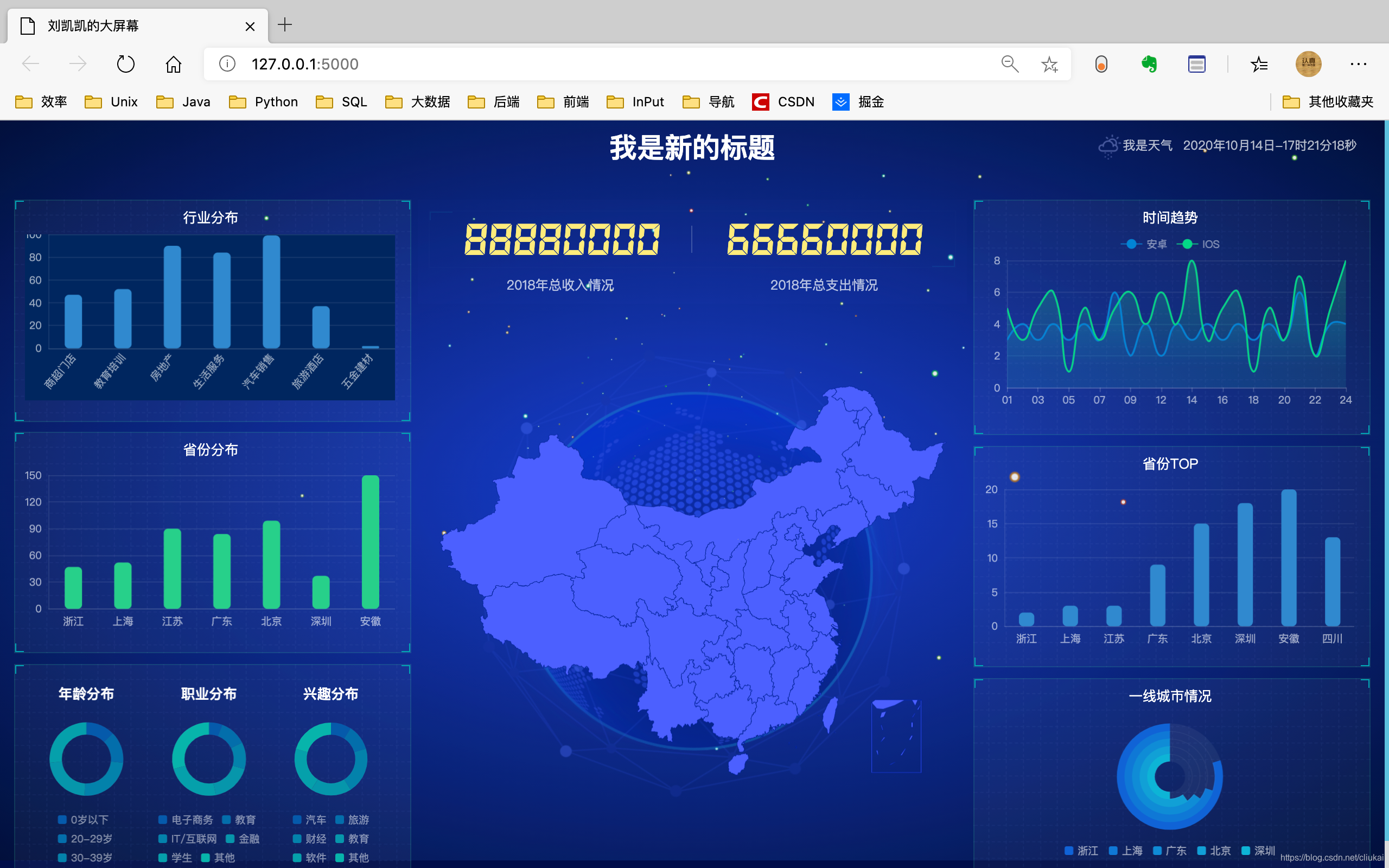
Task: Toggle the 学生 legend item
Action: coord(176,858)
